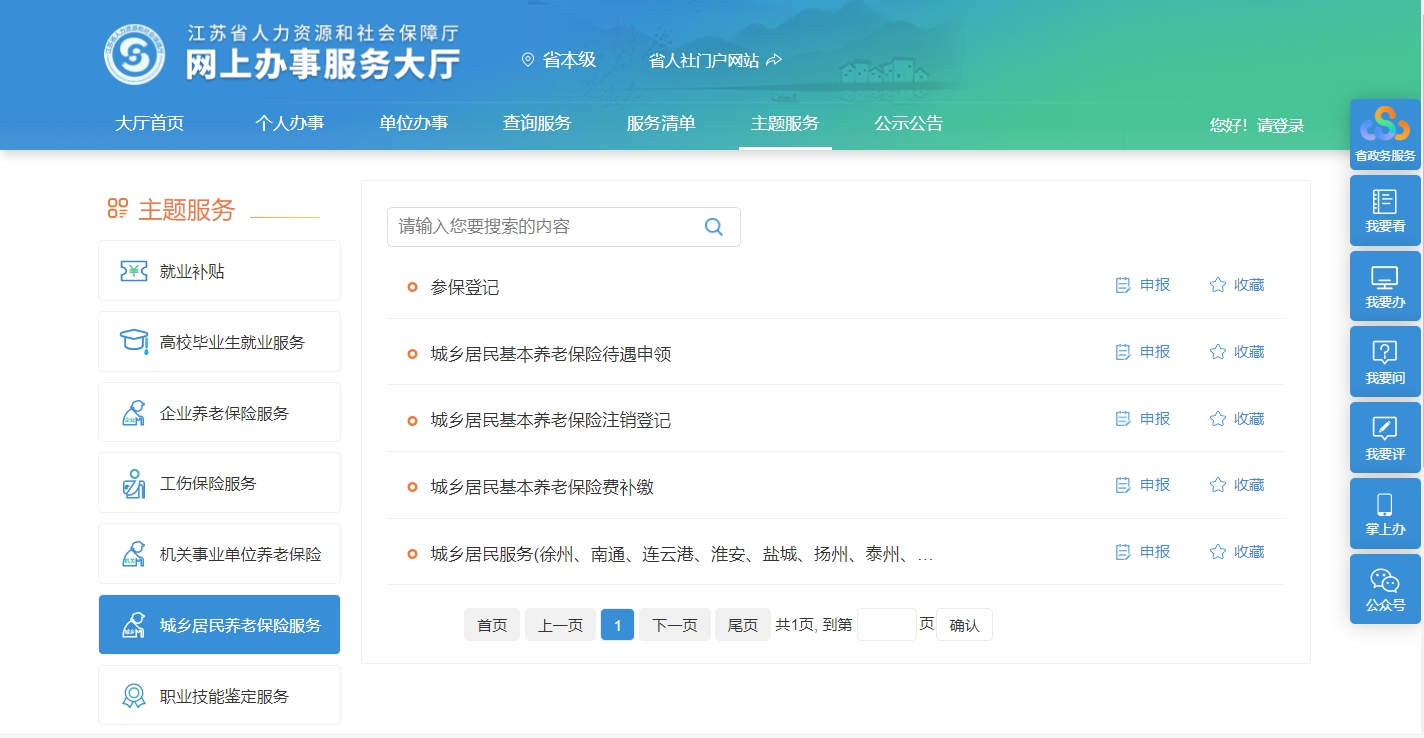
Task: Click the medal icon for 职业技能鉴定服务
Action: click(134, 696)
